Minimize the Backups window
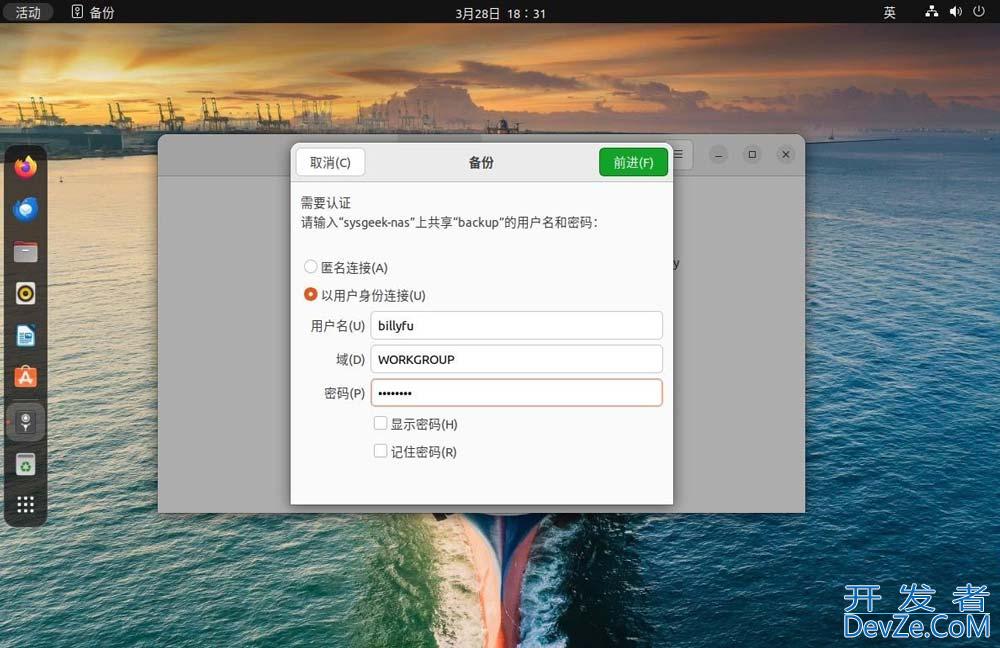 [x=719, y=154]
